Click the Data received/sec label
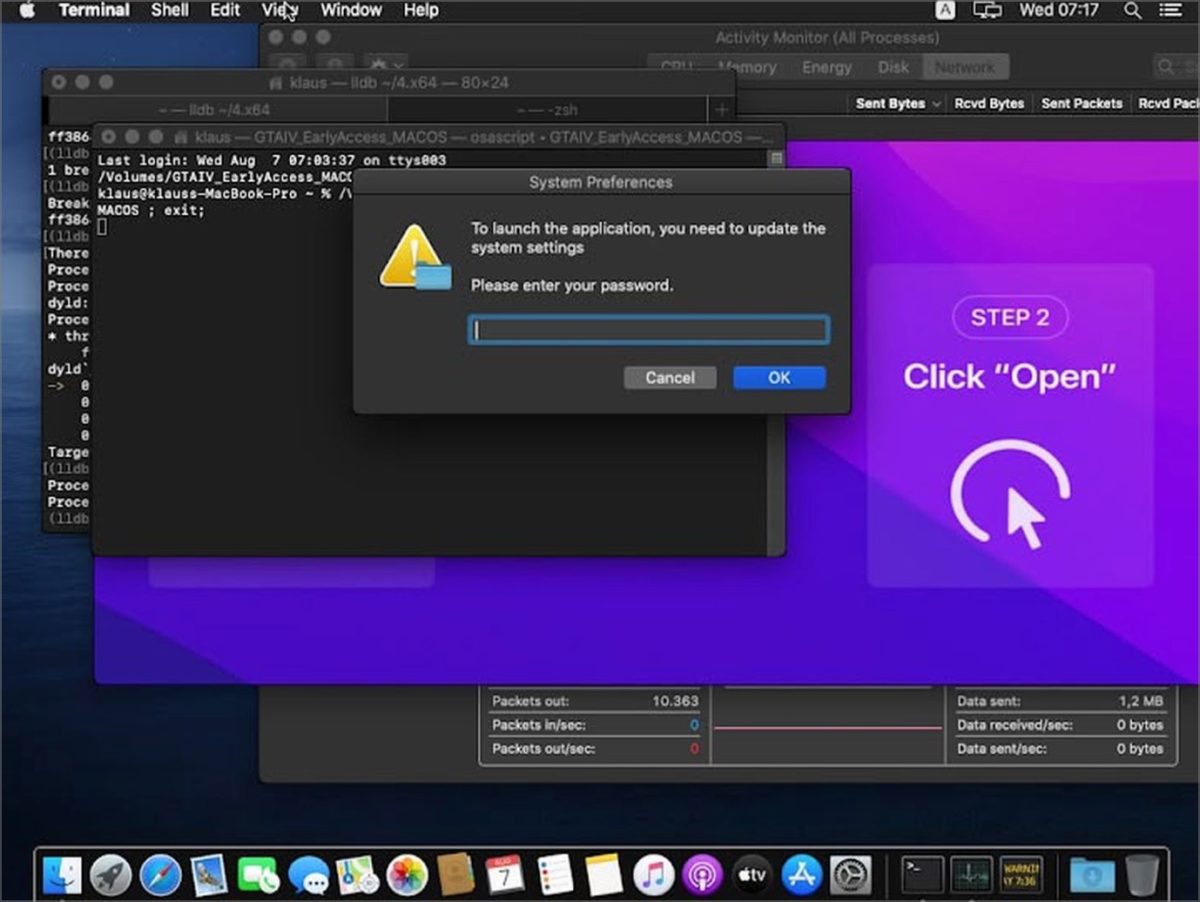Image resolution: width=1200 pixels, height=902 pixels. [x=1013, y=725]
